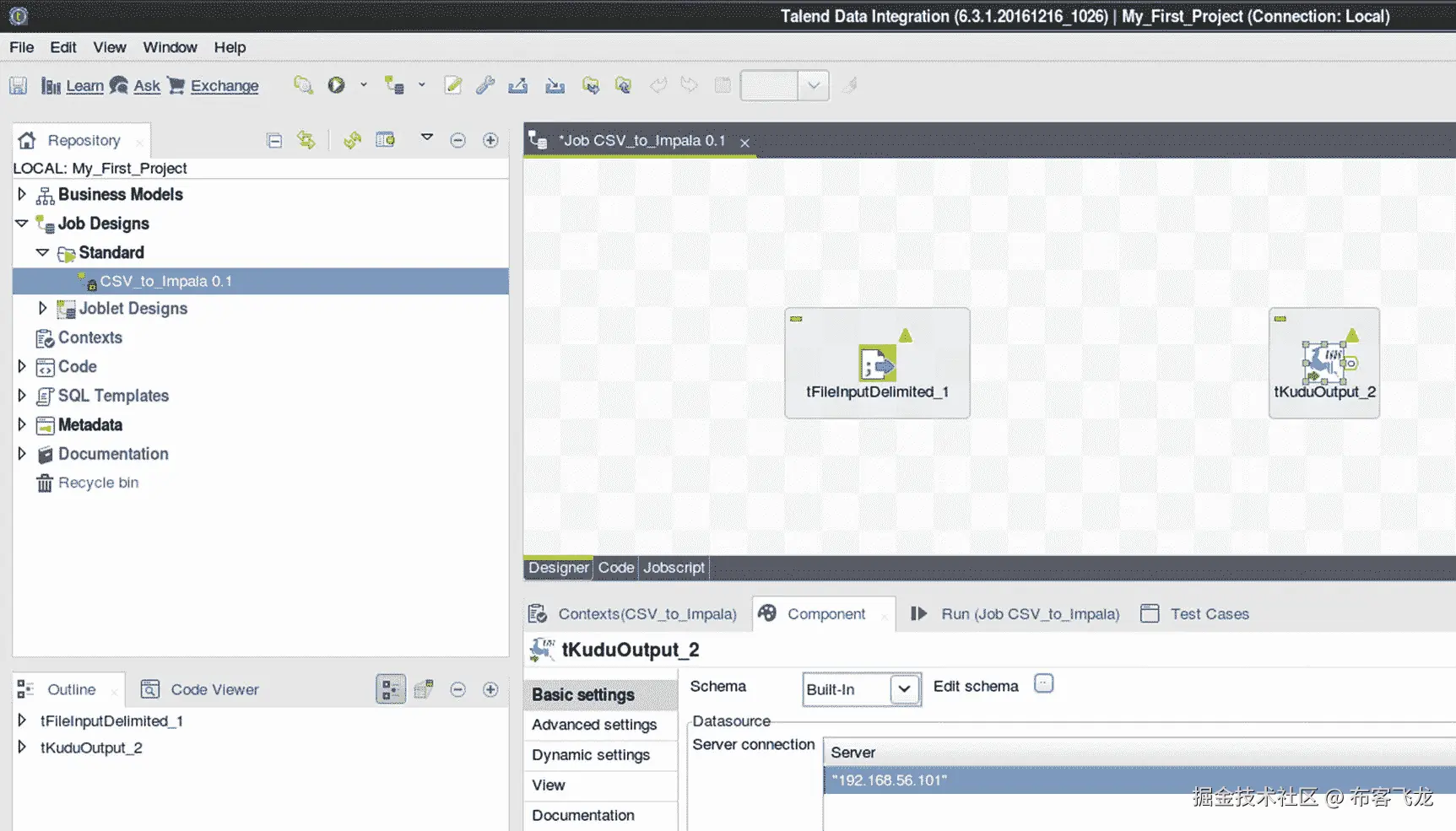Expand the Business Models tree node

click(22, 194)
